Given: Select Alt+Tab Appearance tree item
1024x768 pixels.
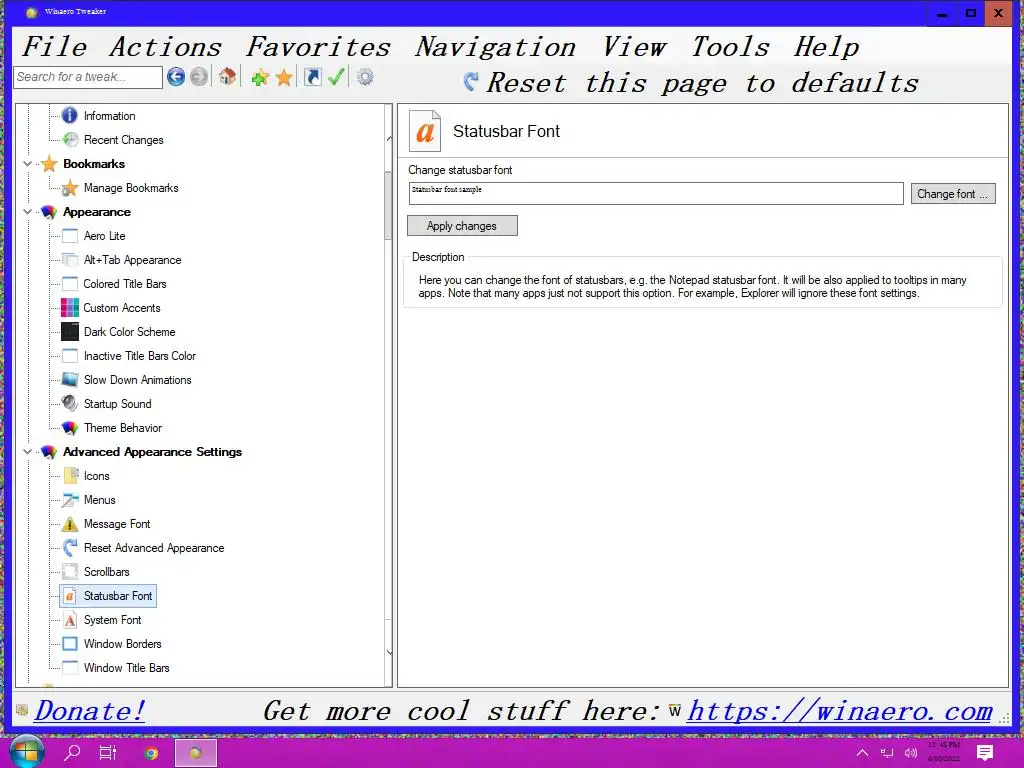Looking at the screenshot, I should tap(133, 260).
